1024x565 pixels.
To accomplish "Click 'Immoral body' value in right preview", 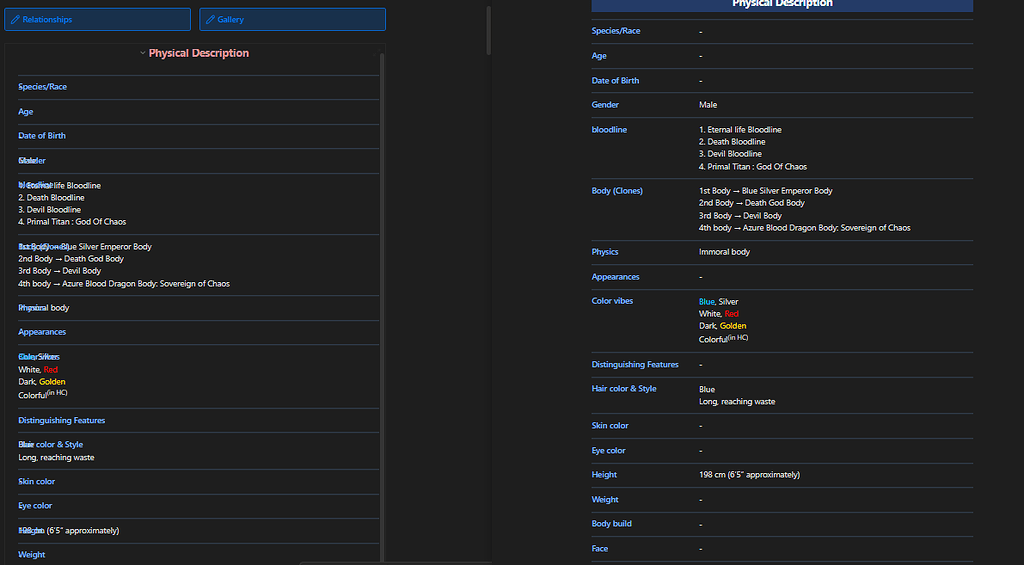I will coord(724,252).
